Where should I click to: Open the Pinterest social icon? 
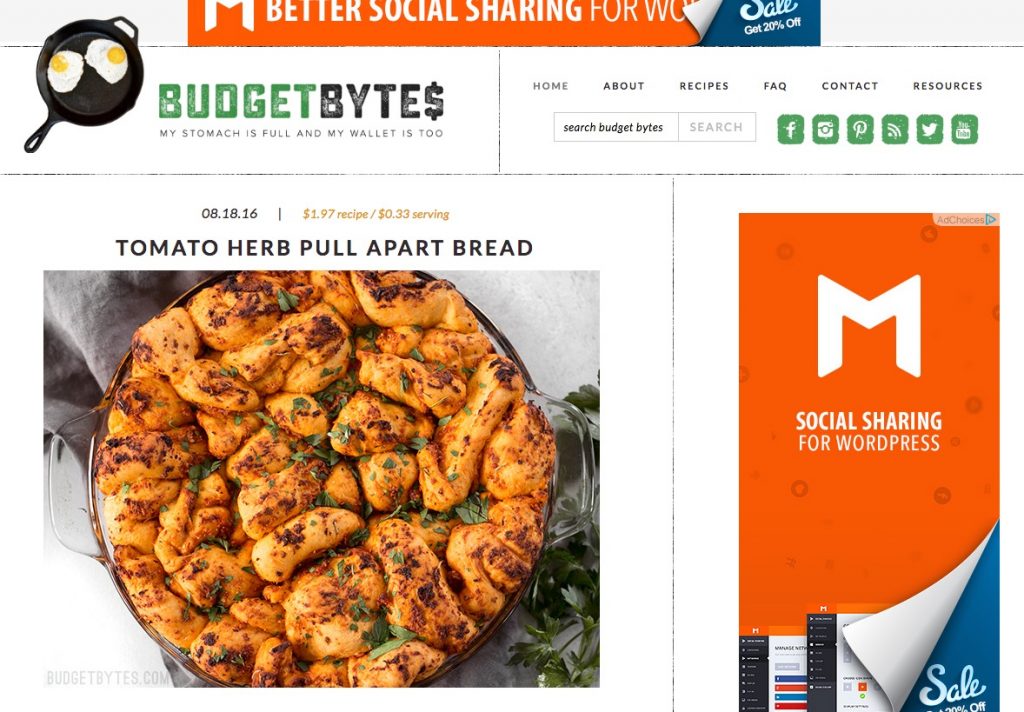tap(860, 129)
